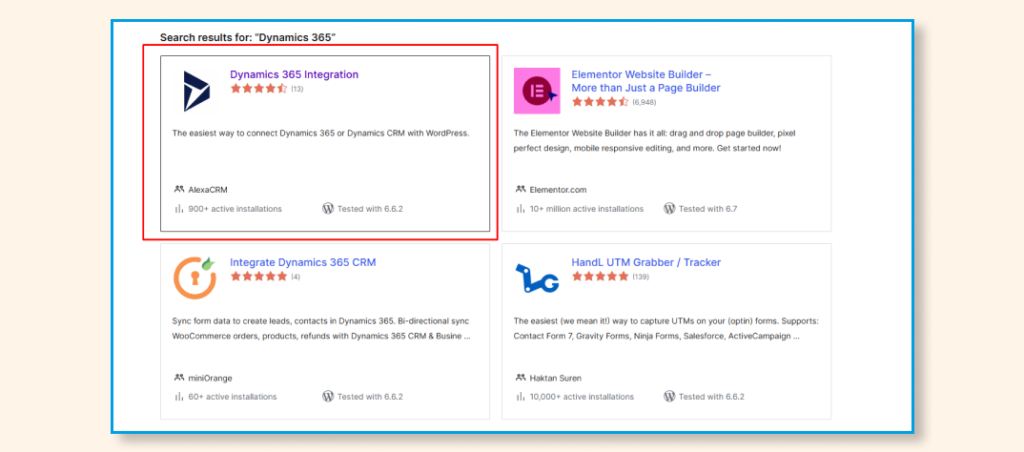1024x452 pixels.
Task: Click the miniOrange author name
Action: tap(210, 378)
